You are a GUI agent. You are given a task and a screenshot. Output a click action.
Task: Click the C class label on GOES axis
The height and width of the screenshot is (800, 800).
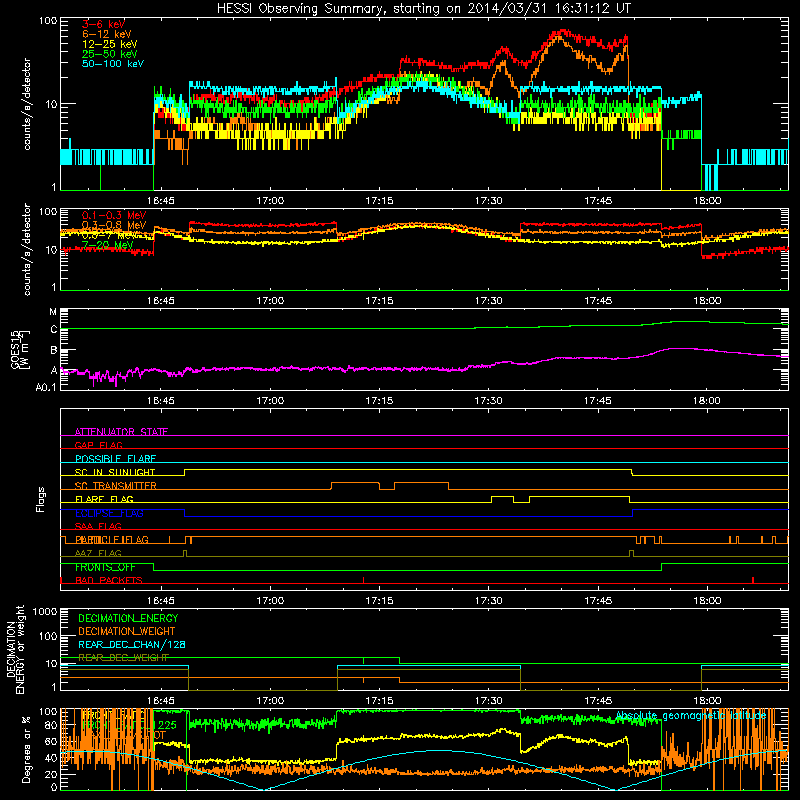click(x=54, y=330)
